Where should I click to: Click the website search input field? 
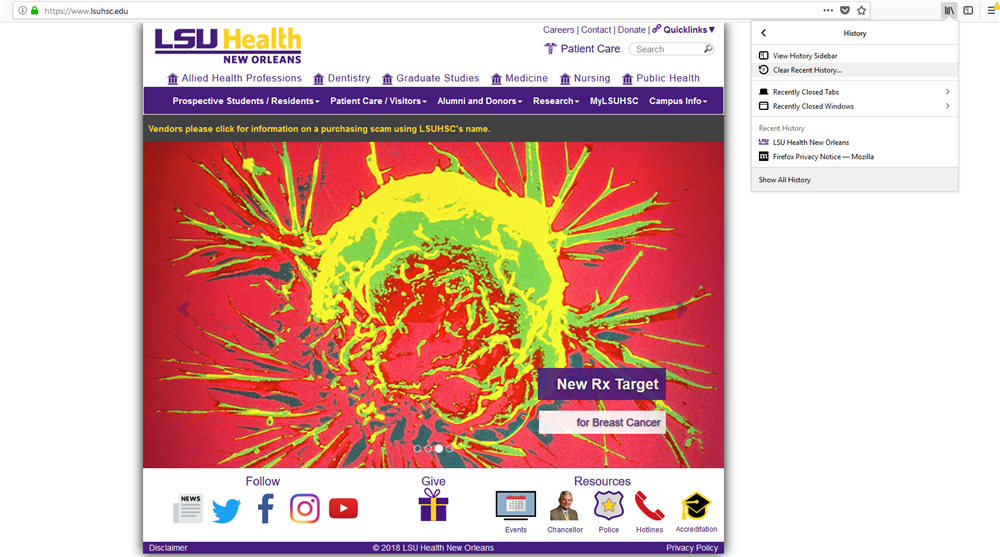coord(666,49)
